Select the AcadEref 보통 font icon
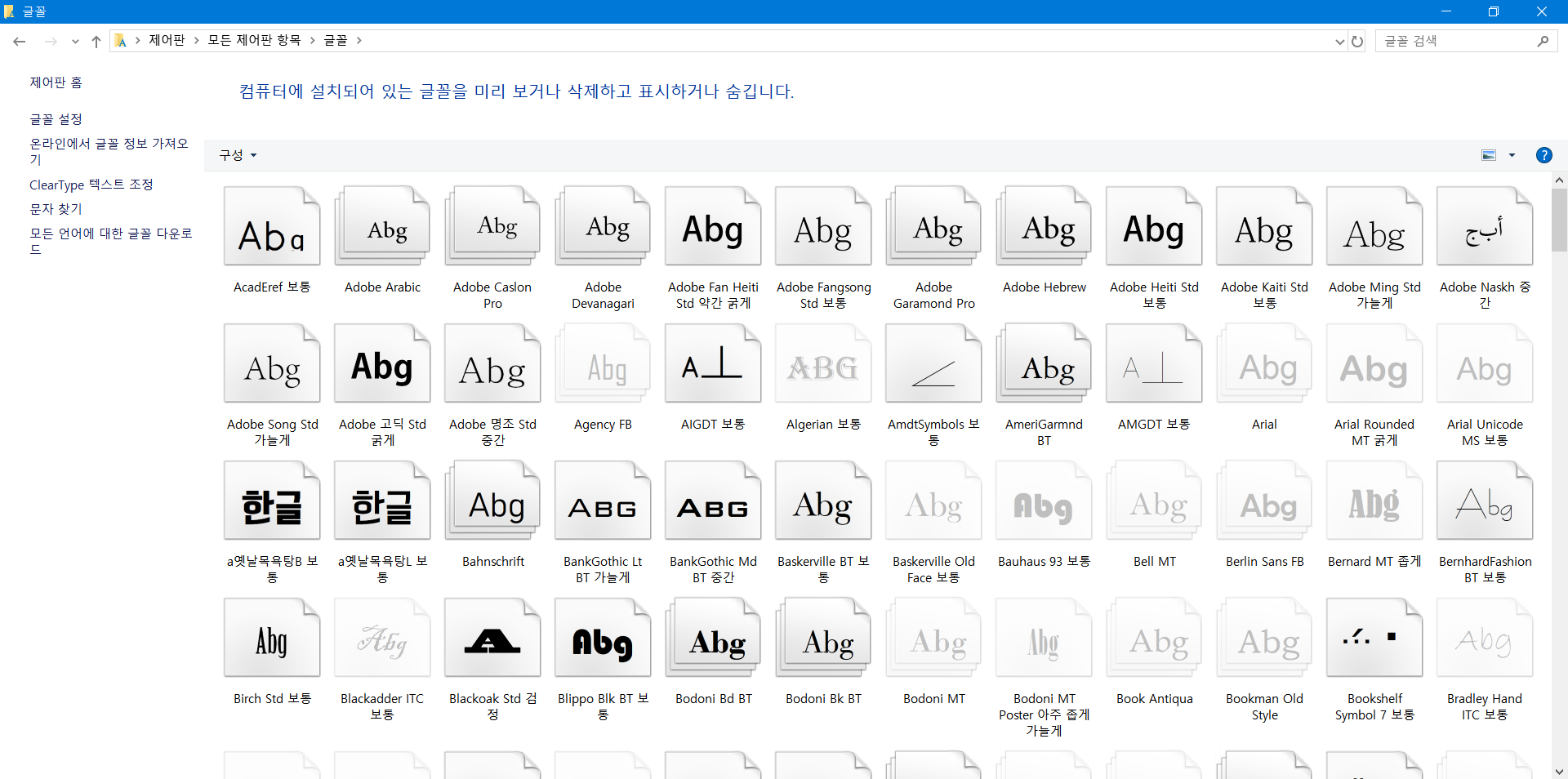The image size is (1568, 779). (272, 226)
